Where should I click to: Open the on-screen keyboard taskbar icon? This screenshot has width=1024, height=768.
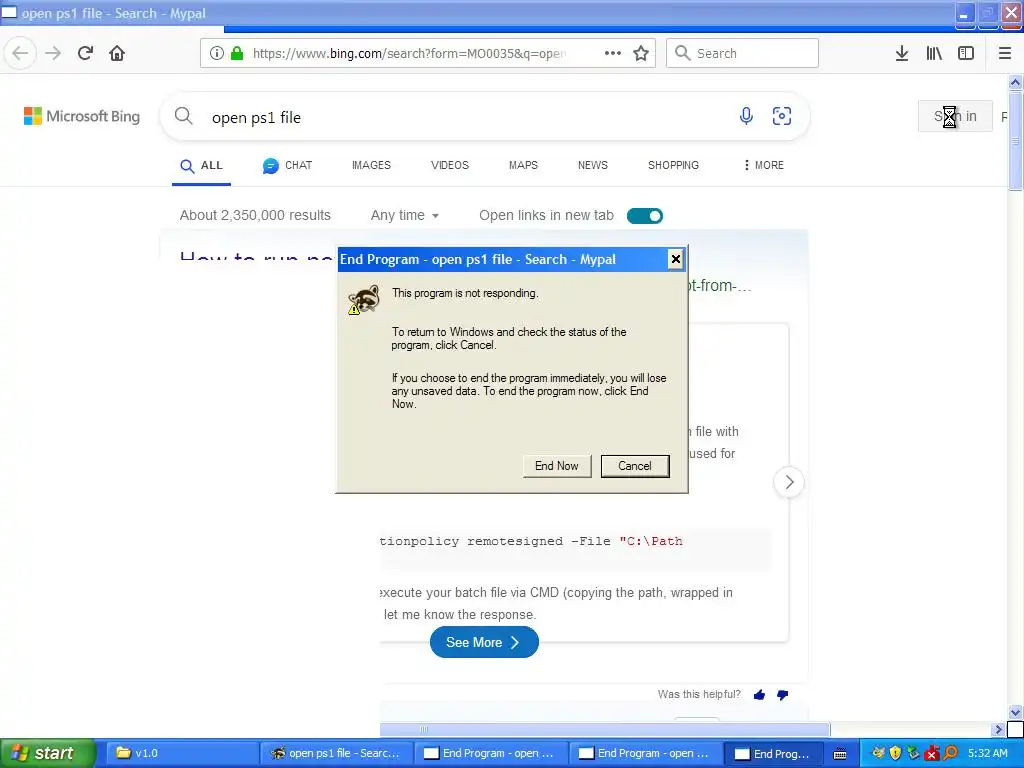840,754
